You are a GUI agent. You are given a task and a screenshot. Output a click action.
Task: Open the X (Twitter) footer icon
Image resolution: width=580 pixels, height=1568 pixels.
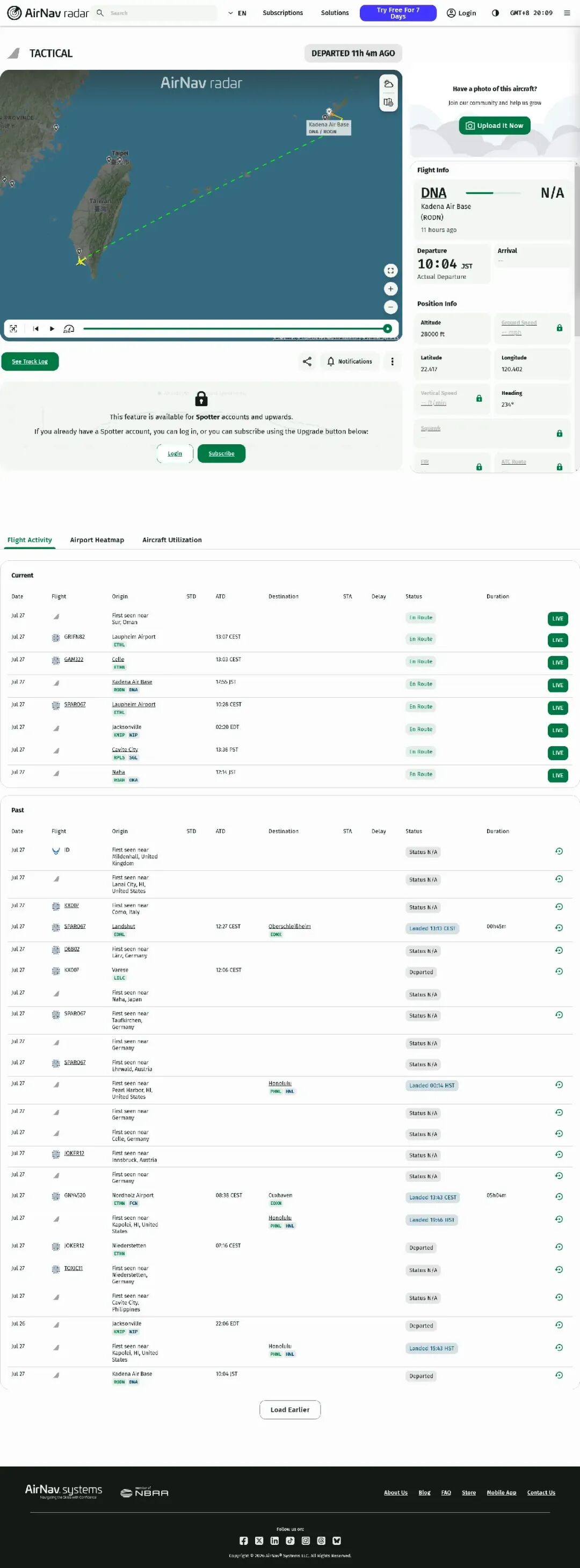(x=259, y=1541)
